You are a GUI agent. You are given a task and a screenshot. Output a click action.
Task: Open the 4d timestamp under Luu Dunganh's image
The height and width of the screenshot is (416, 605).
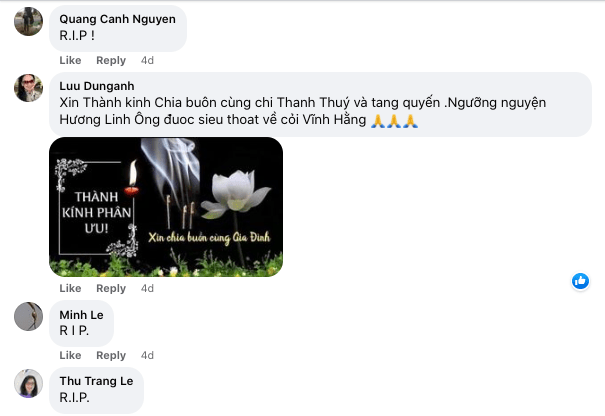(147, 288)
